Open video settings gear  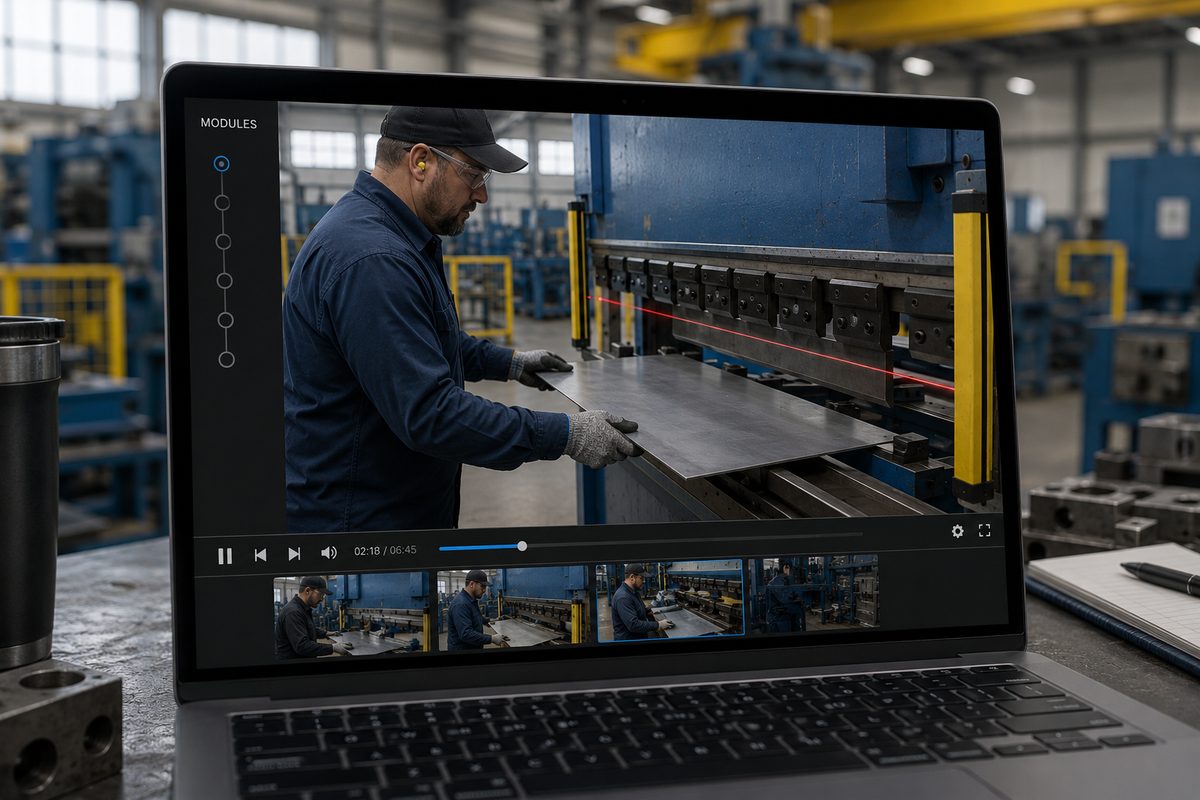tap(957, 531)
